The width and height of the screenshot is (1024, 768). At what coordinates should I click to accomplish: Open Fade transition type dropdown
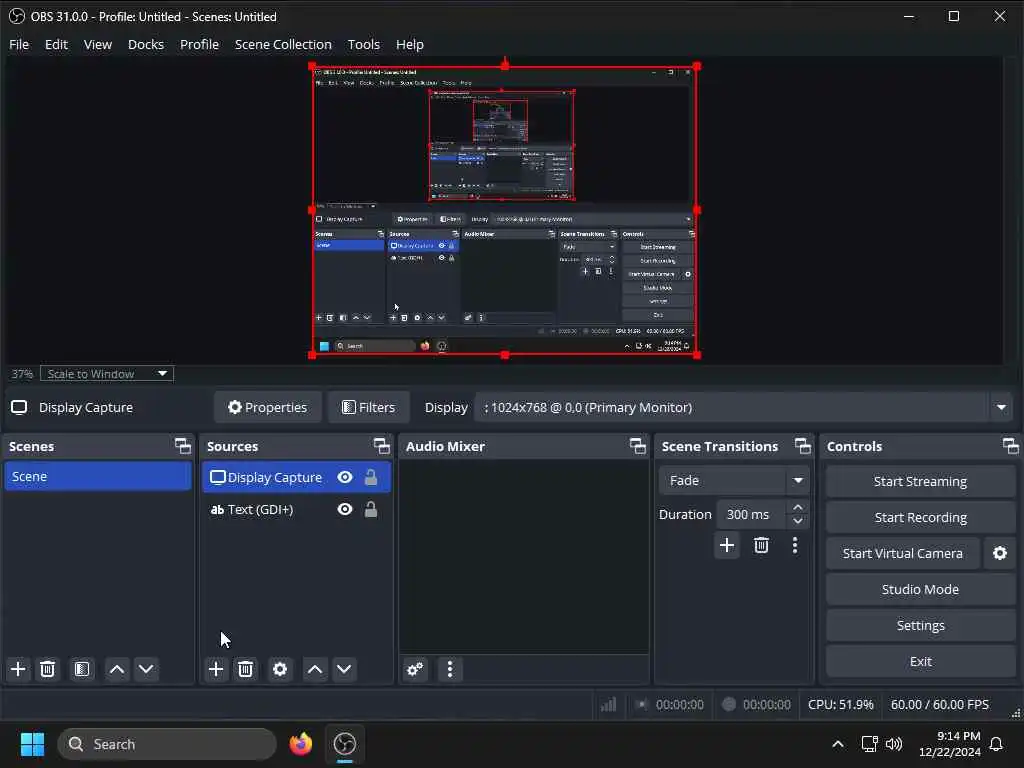(734, 481)
